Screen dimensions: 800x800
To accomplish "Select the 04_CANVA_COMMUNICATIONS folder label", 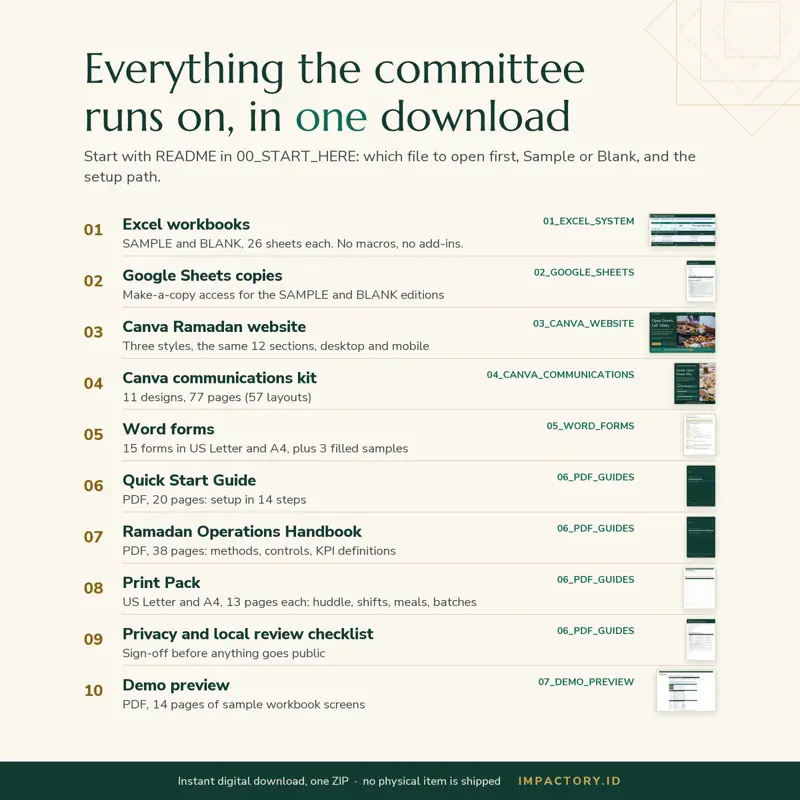I will [x=560, y=374].
